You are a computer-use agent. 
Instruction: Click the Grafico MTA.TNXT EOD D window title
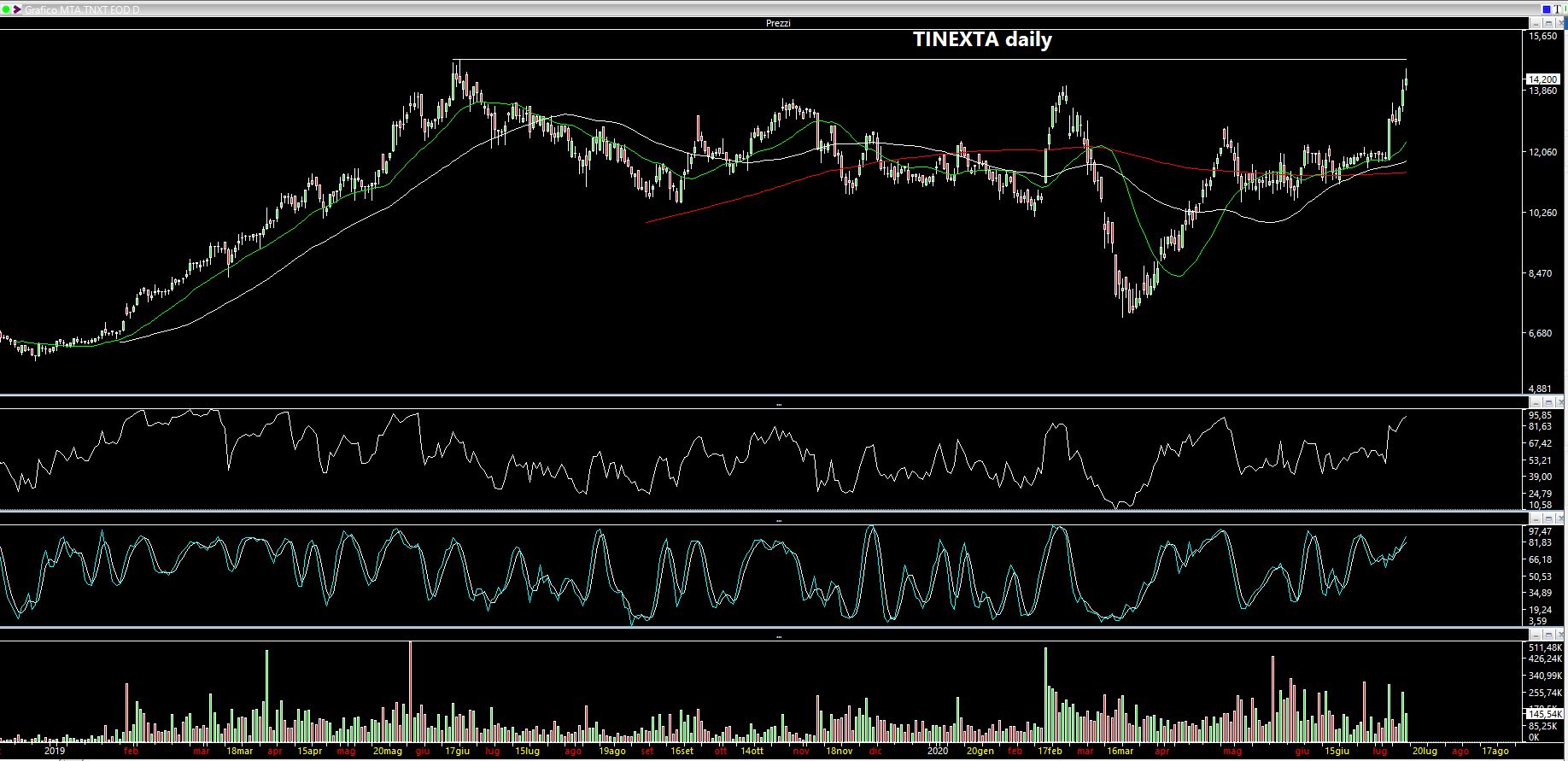tap(82, 9)
